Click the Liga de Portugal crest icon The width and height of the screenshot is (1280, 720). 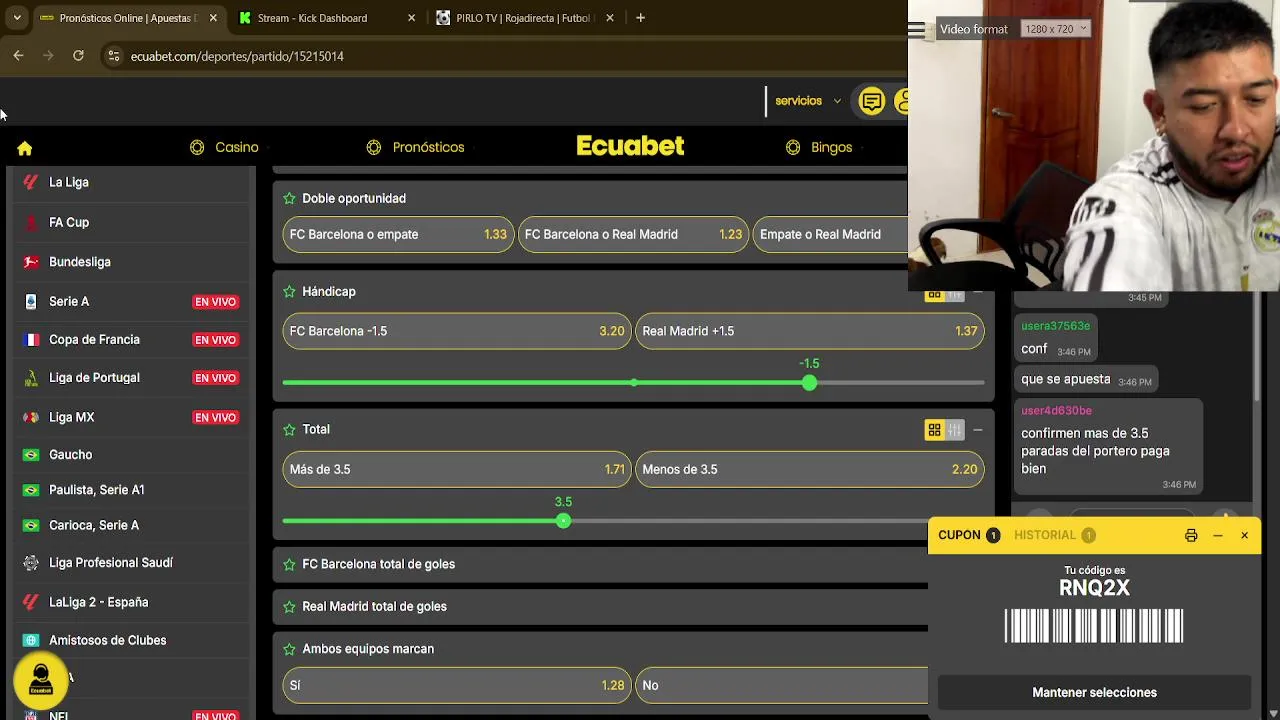(31, 378)
